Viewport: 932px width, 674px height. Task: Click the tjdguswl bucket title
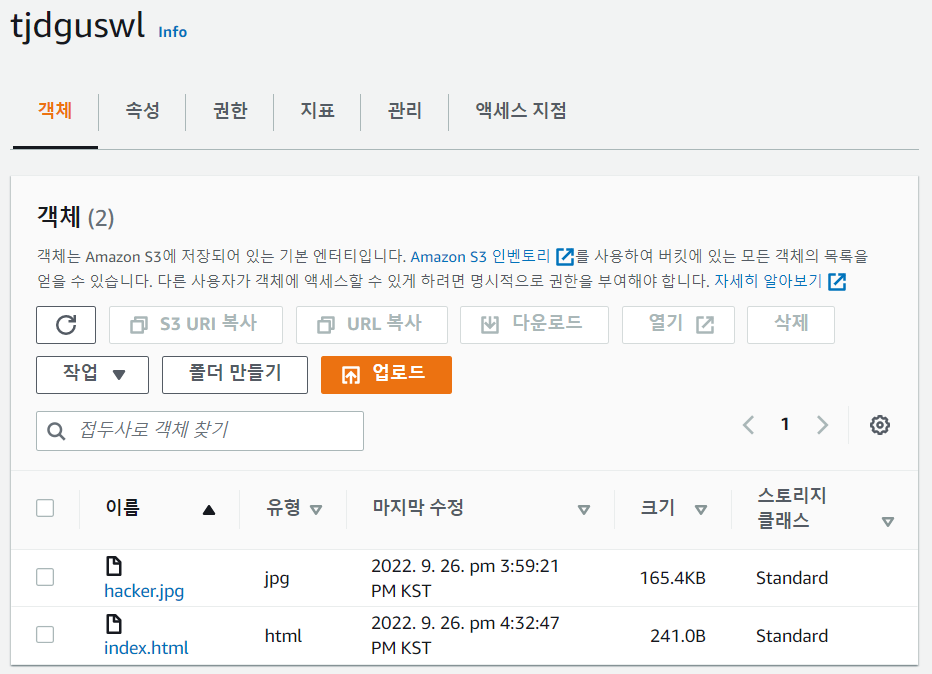click(x=78, y=27)
